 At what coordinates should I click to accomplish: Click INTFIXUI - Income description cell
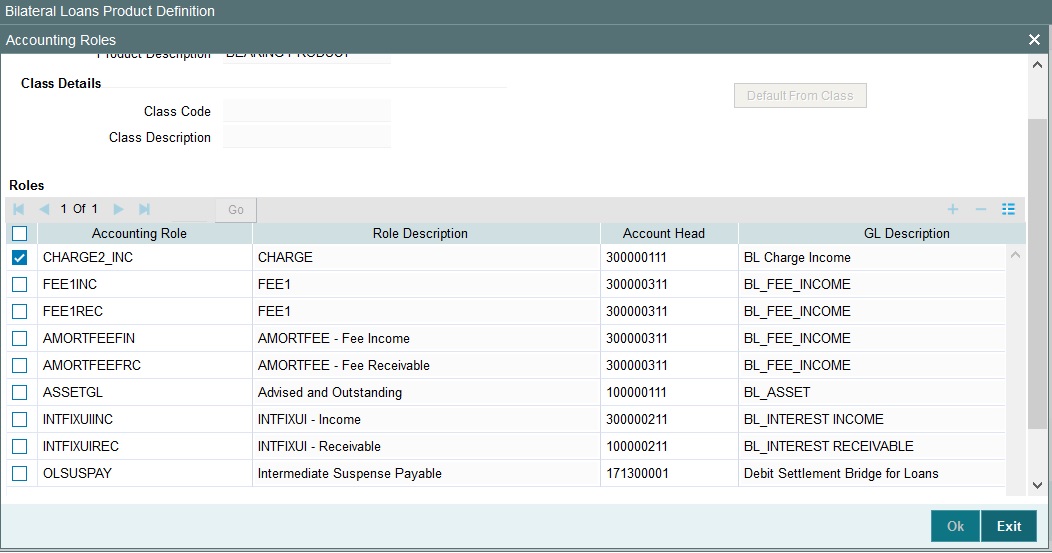pyautogui.click(x=426, y=419)
